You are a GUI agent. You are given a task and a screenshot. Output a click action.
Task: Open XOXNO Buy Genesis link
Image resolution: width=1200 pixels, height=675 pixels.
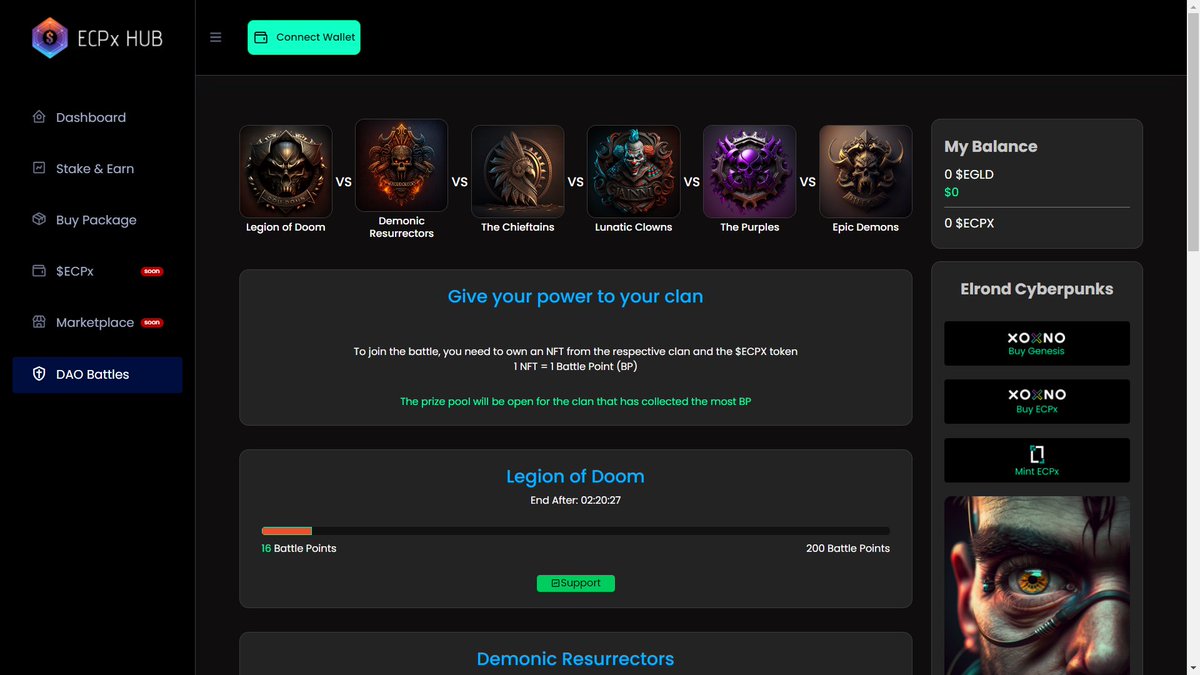click(1037, 343)
